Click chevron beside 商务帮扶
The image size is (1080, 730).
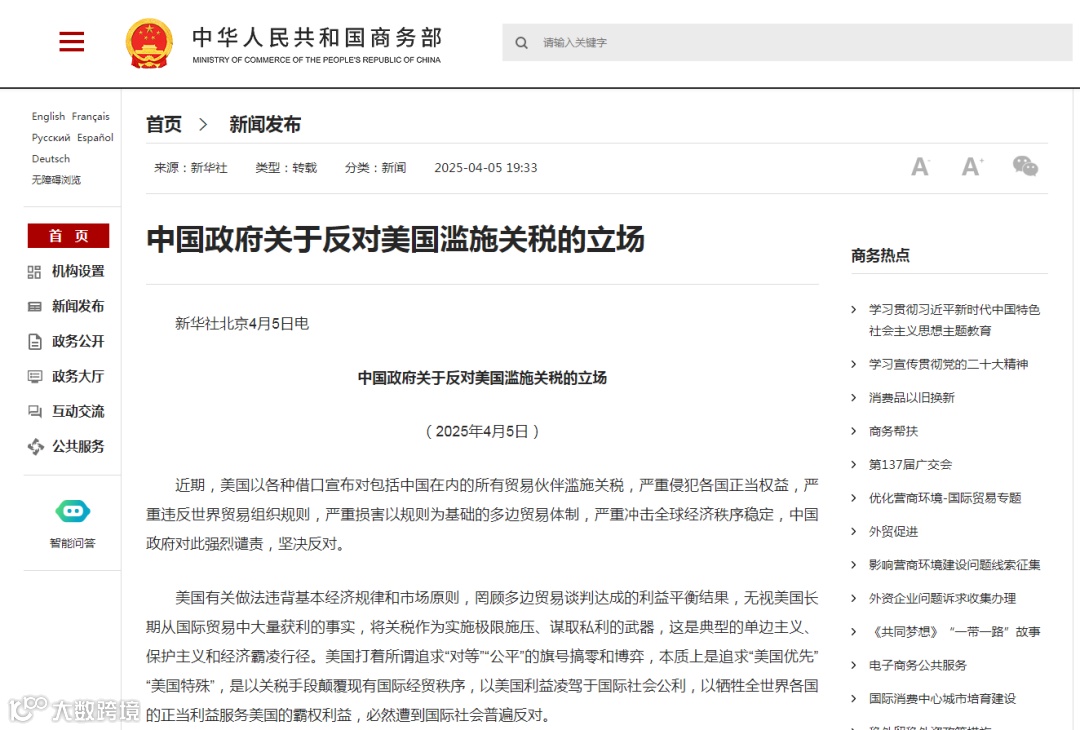pos(854,431)
